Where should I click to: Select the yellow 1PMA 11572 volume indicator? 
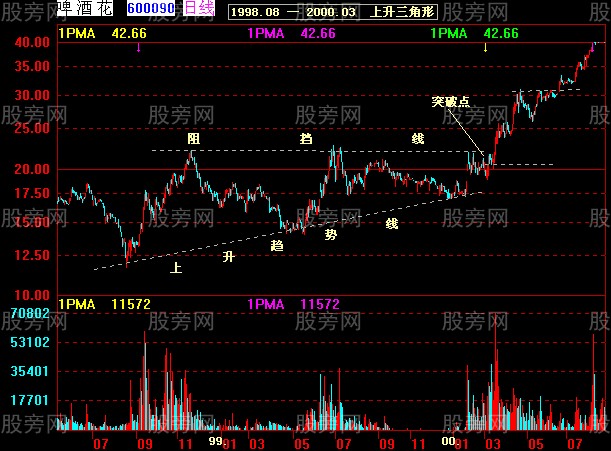(x=104, y=304)
